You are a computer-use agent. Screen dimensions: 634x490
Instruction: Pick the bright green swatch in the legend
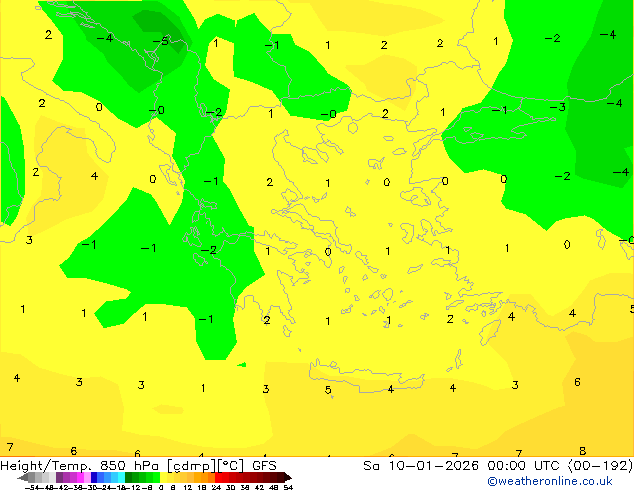coord(156,477)
